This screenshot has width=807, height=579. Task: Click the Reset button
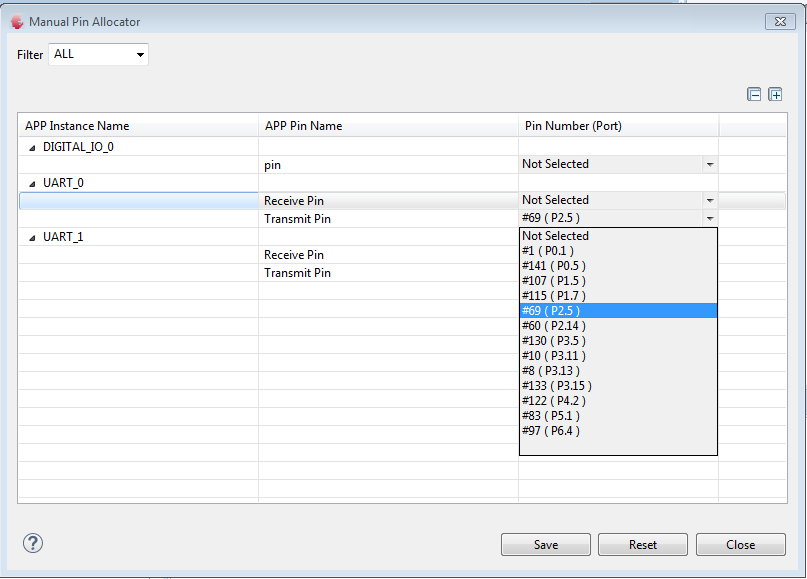(x=643, y=545)
